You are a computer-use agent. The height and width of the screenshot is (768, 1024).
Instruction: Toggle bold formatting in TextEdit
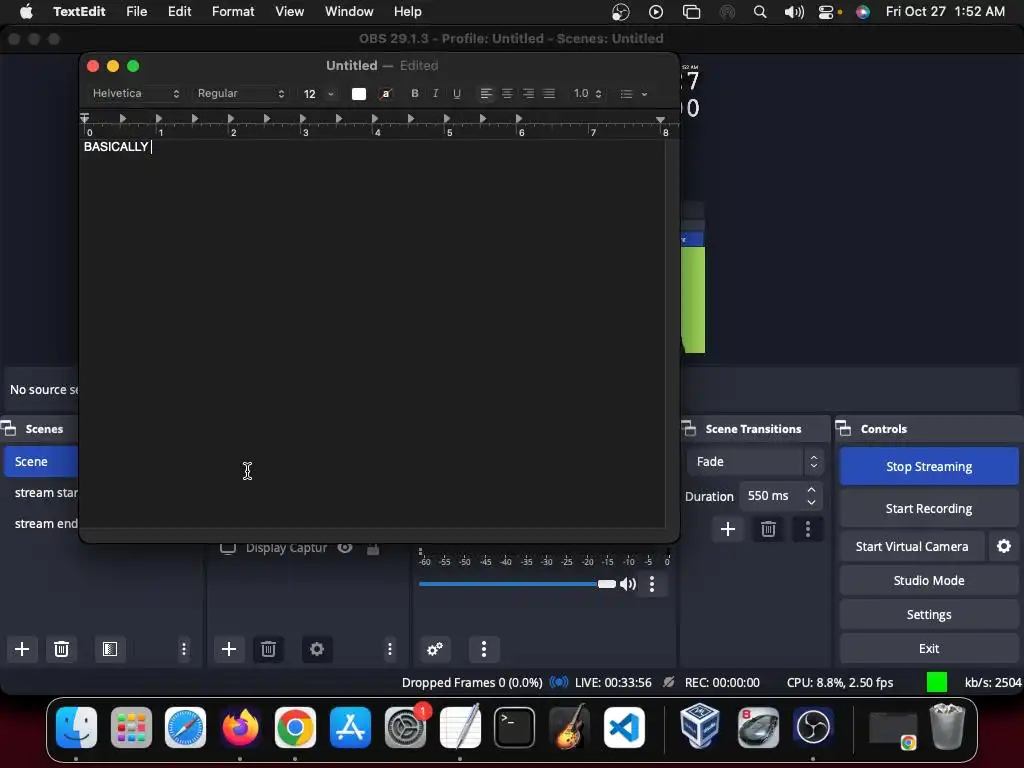pos(414,93)
